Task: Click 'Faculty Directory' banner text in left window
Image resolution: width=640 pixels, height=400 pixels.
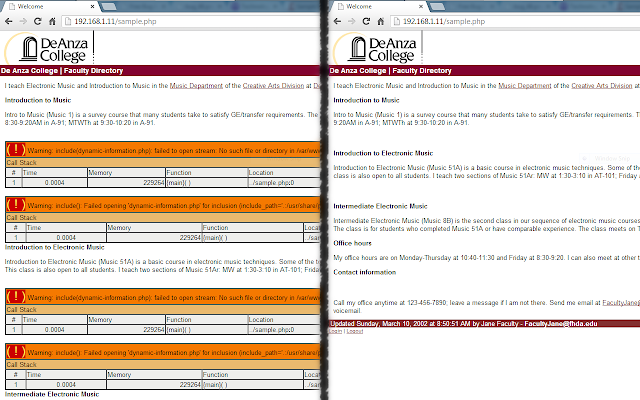Action: tap(93, 71)
